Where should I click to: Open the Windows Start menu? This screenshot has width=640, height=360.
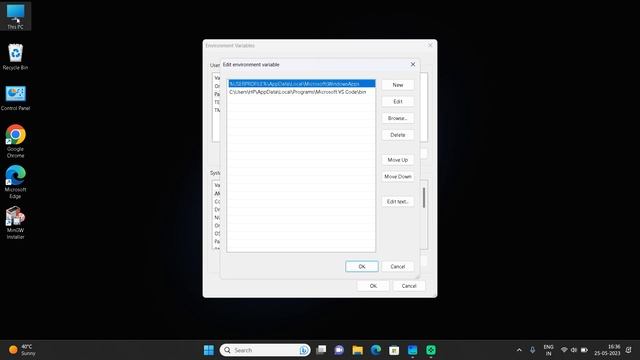(x=209, y=350)
